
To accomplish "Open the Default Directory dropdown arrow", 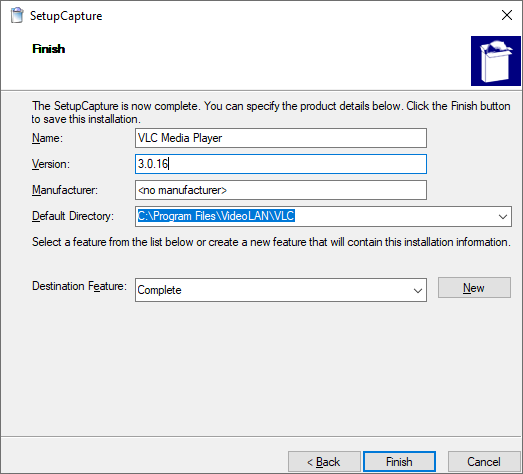I will [503, 216].
